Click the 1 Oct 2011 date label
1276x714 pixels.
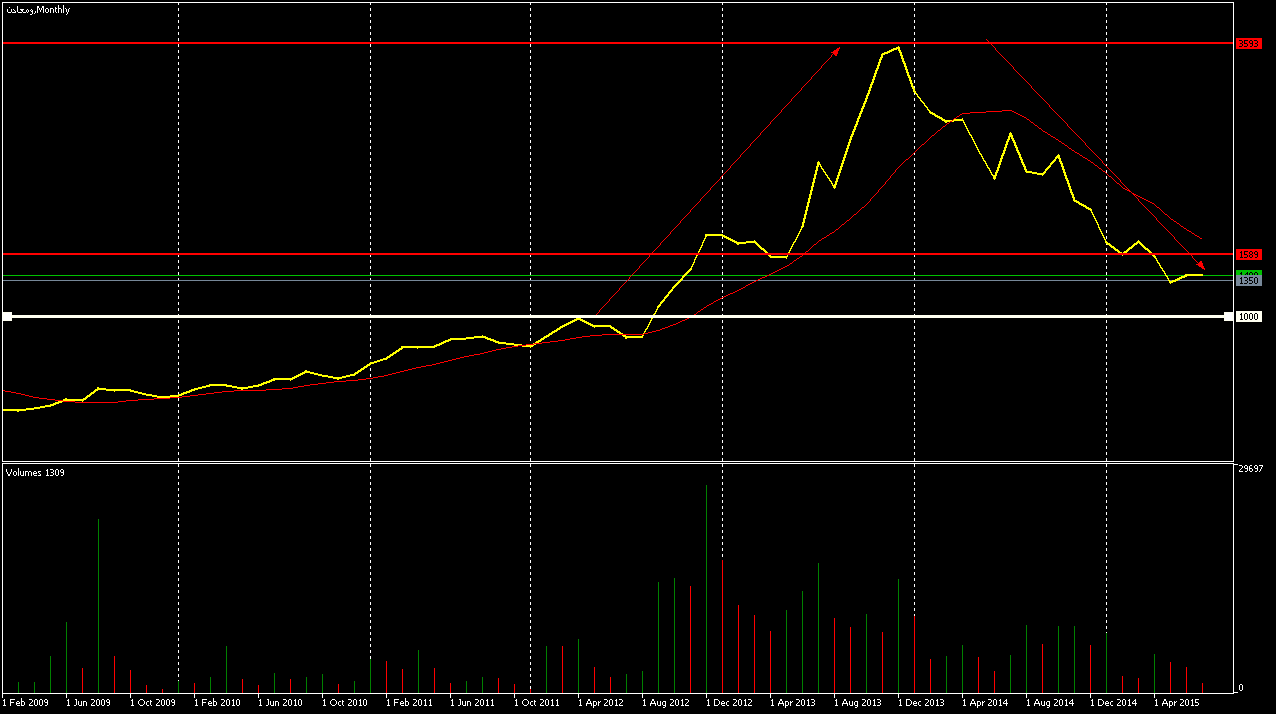pyautogui.click(x=537, y=703)
